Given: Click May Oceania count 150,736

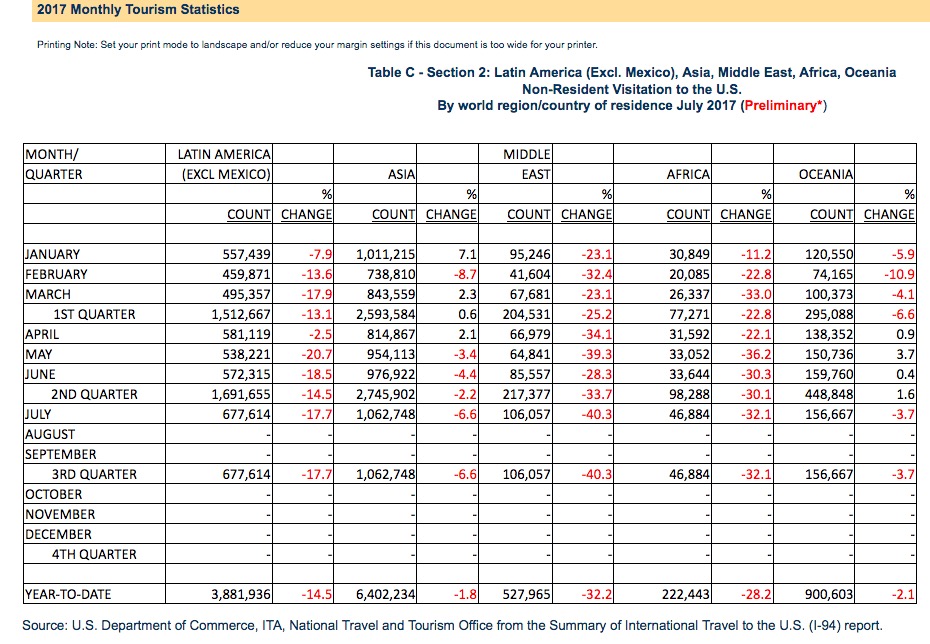Looking at the screenshot, I should point(829,355).
